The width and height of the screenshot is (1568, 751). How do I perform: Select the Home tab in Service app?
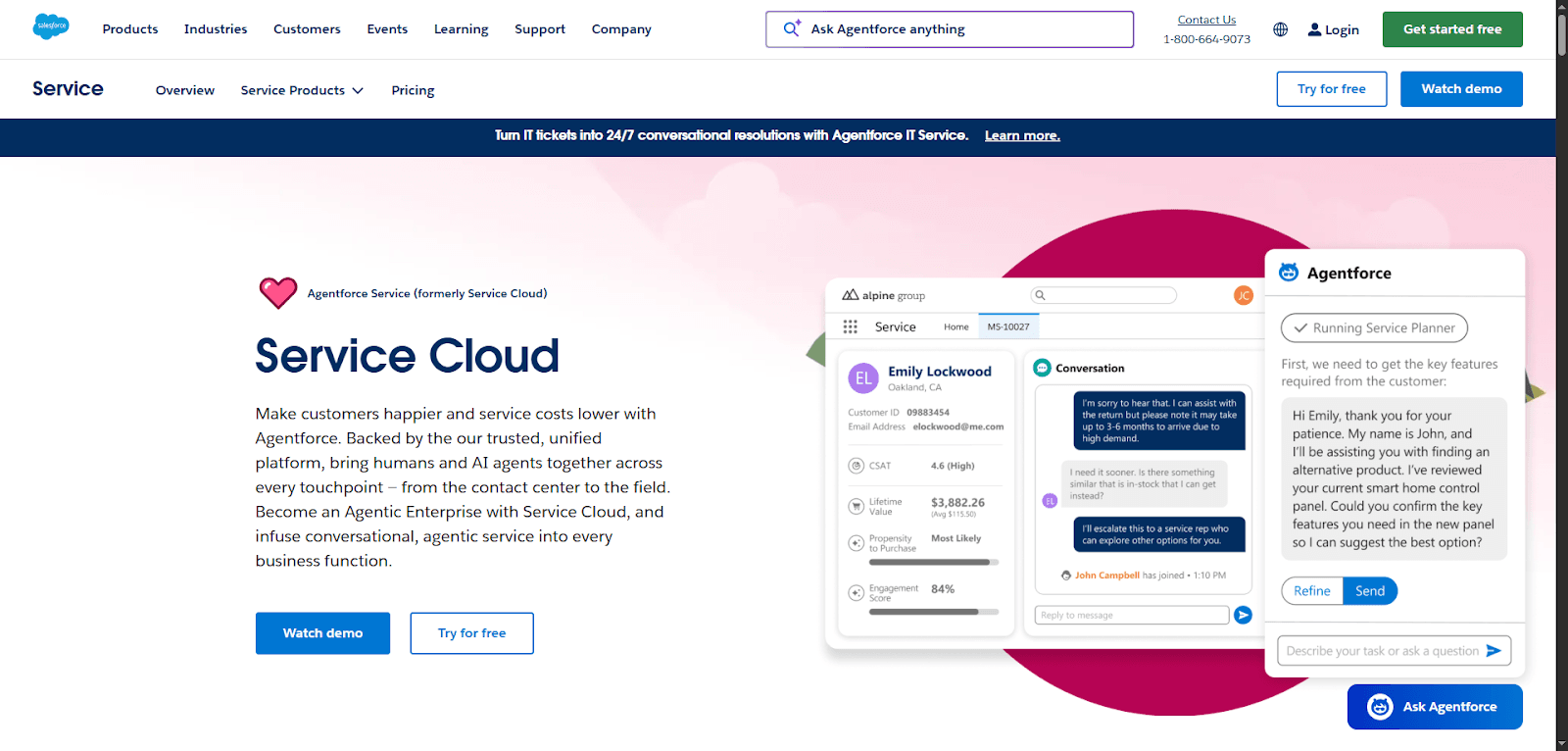tap(956, 326)
